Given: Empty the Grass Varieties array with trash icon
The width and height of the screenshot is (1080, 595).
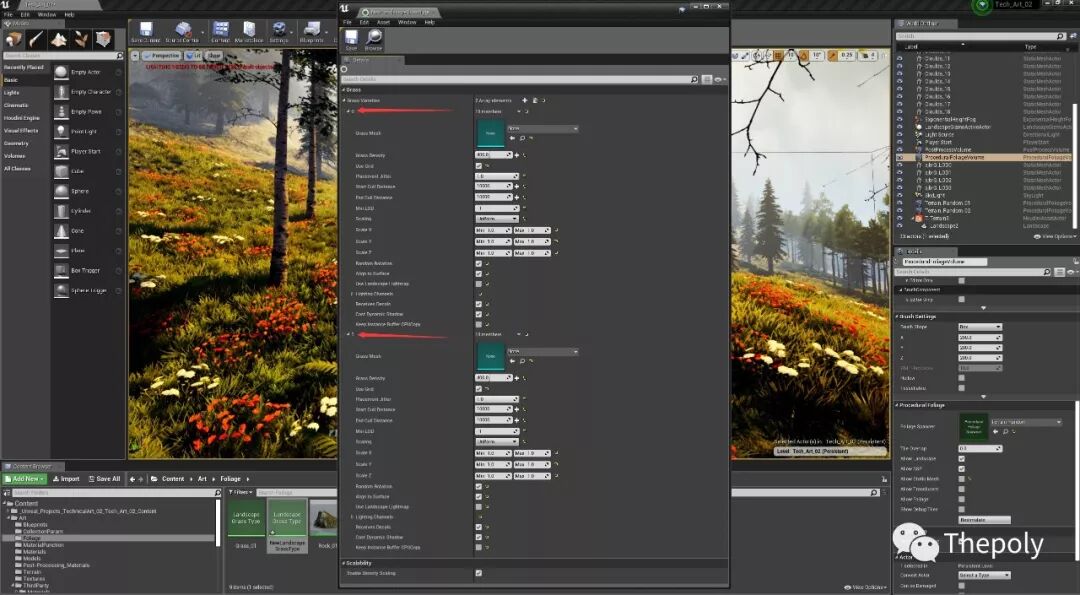Looking at the screenshot, I should point(534,101).
